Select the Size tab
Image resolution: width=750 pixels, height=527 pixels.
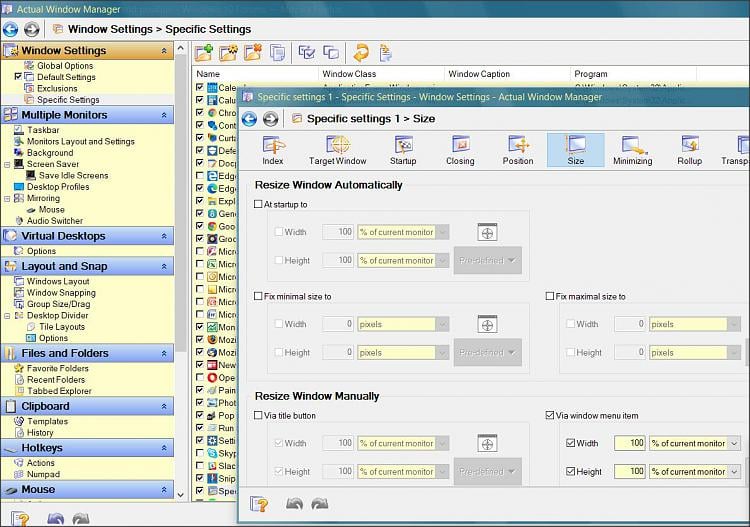[575, 150]
